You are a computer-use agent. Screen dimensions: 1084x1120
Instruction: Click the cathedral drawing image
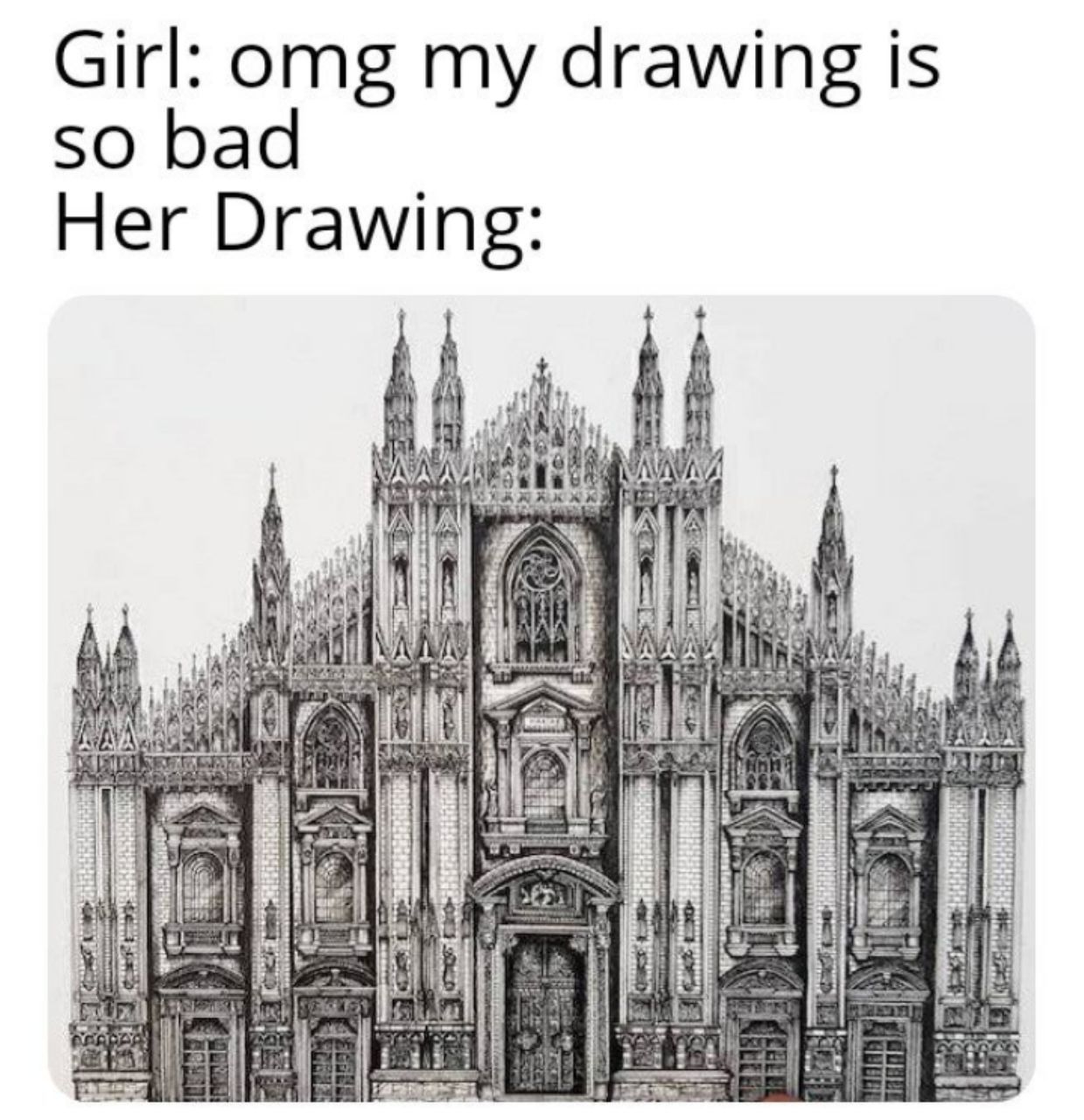542,698
